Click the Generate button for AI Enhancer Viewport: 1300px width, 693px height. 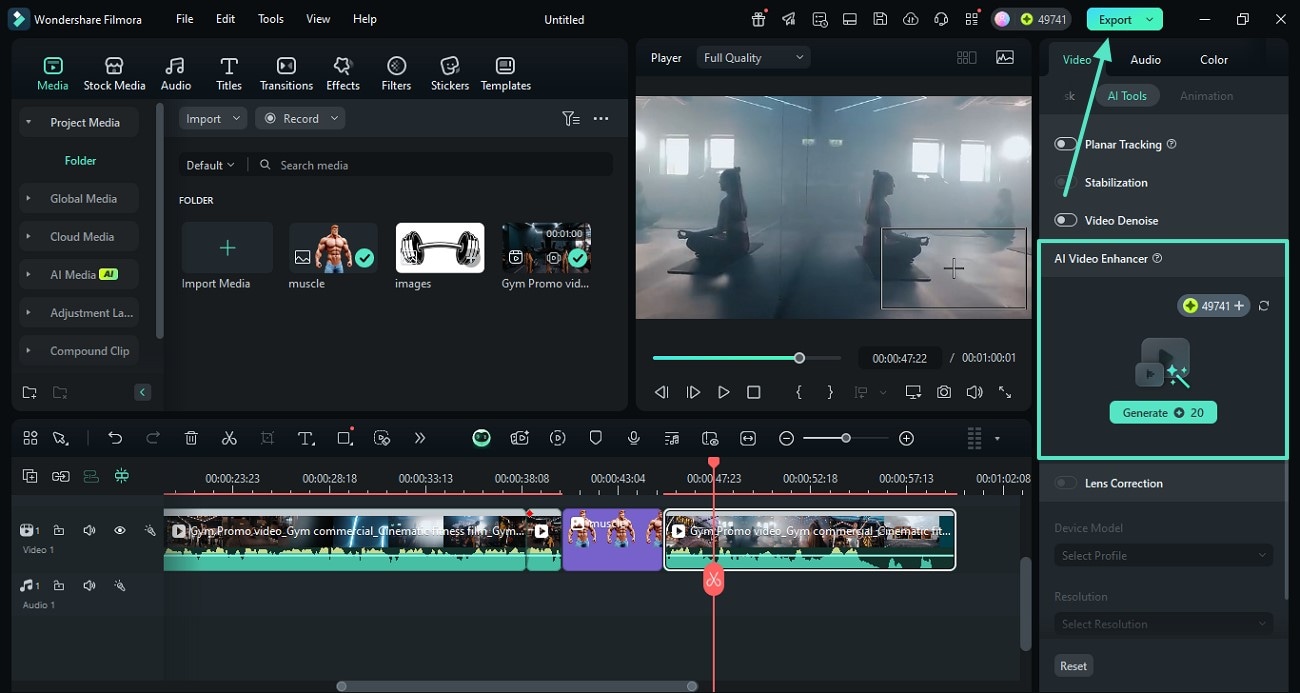(x=1162, y=412)
